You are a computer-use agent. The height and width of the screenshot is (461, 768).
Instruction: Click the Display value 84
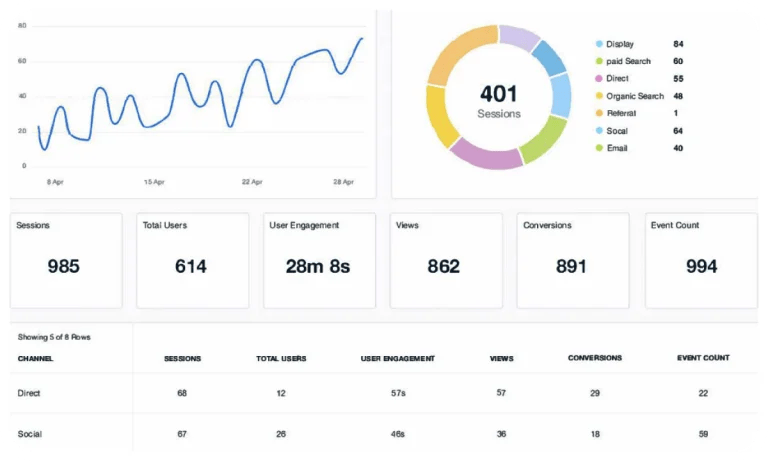pos(678,44)
